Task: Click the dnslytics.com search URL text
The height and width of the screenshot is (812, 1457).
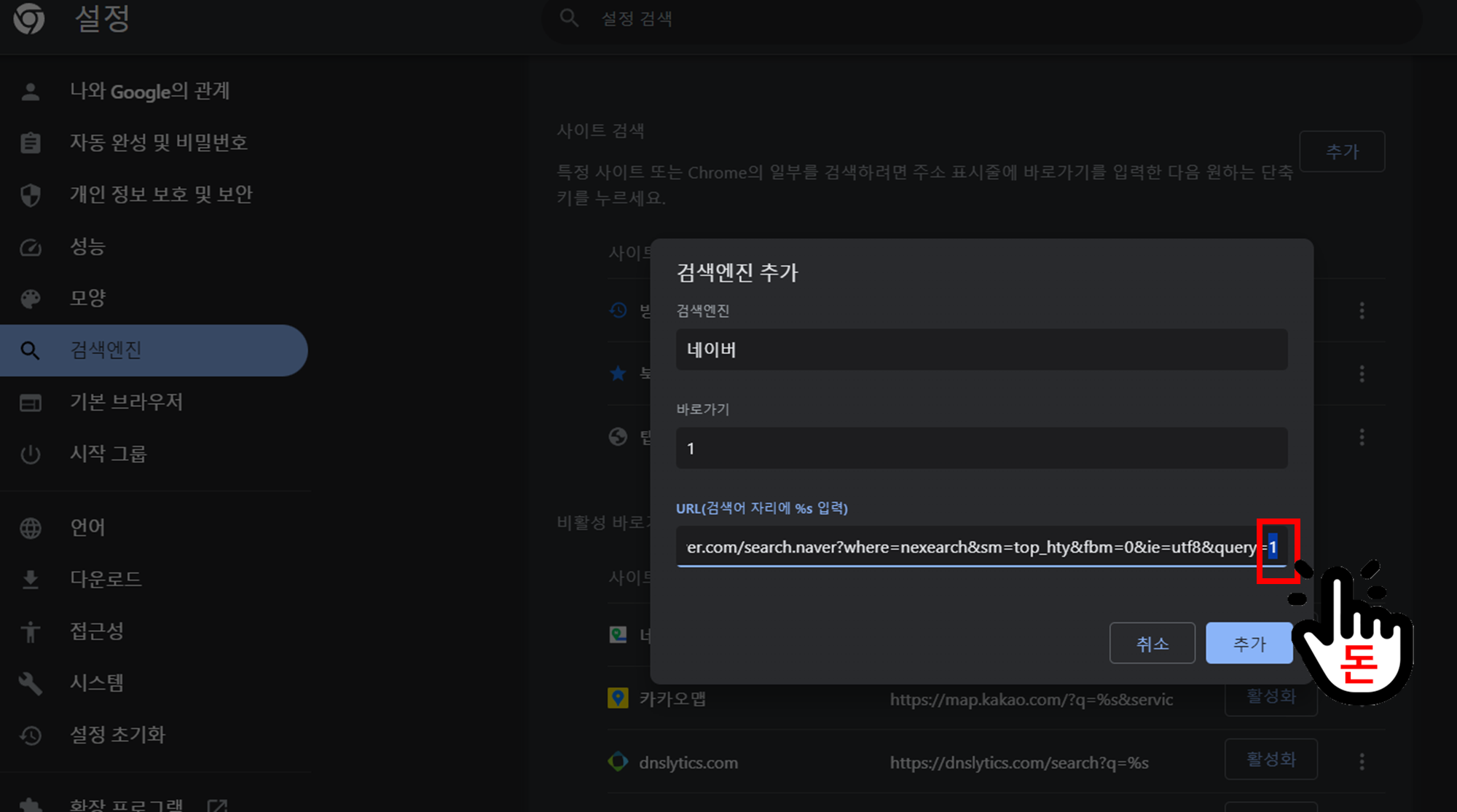Action: pyautogui.click(x=1018, y=763)
